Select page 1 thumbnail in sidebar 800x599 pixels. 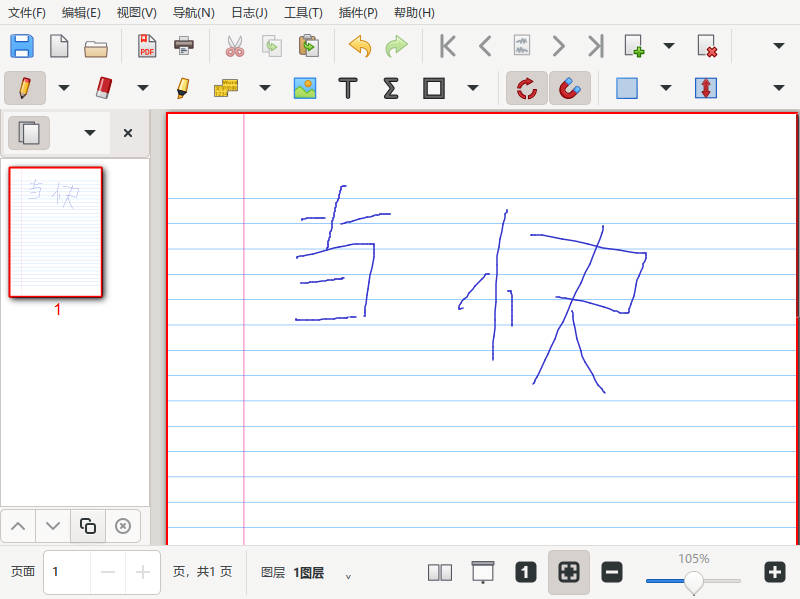click(x=56, y=232)
